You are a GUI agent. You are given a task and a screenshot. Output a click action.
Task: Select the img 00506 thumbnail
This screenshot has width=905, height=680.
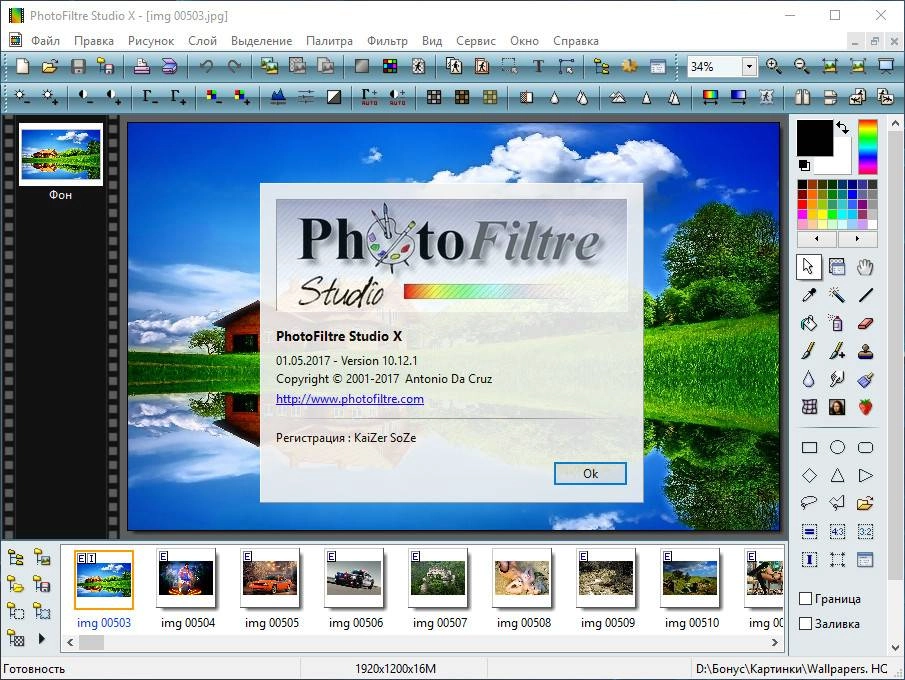(356, 579)
